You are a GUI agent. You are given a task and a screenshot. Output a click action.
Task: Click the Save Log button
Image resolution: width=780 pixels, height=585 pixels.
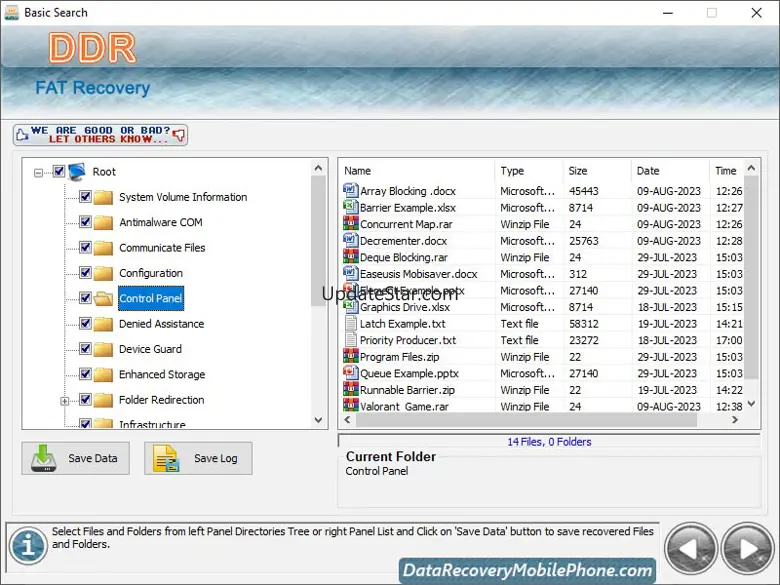coord(198,458)
